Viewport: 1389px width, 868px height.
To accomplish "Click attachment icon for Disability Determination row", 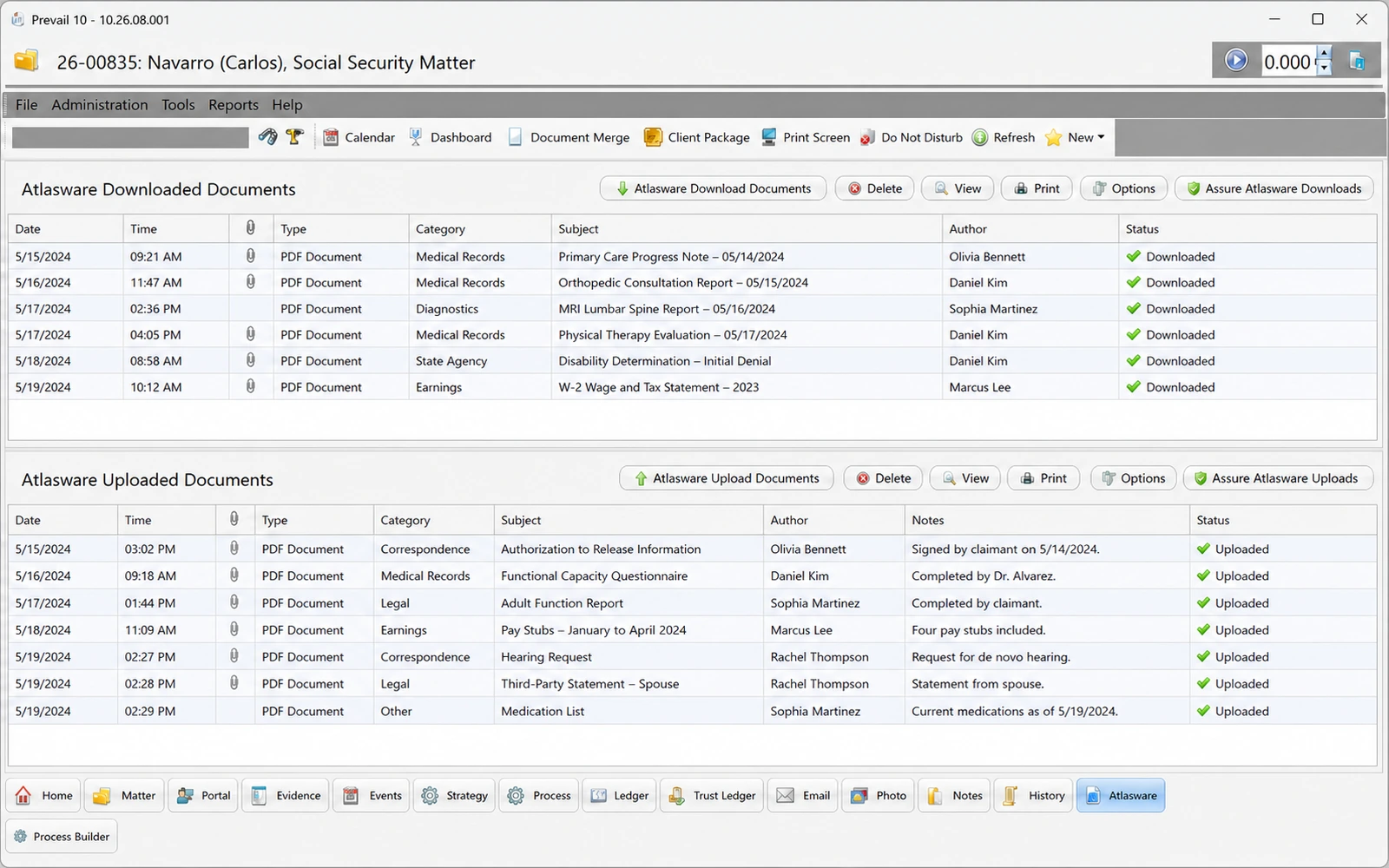I will [251, 360].
